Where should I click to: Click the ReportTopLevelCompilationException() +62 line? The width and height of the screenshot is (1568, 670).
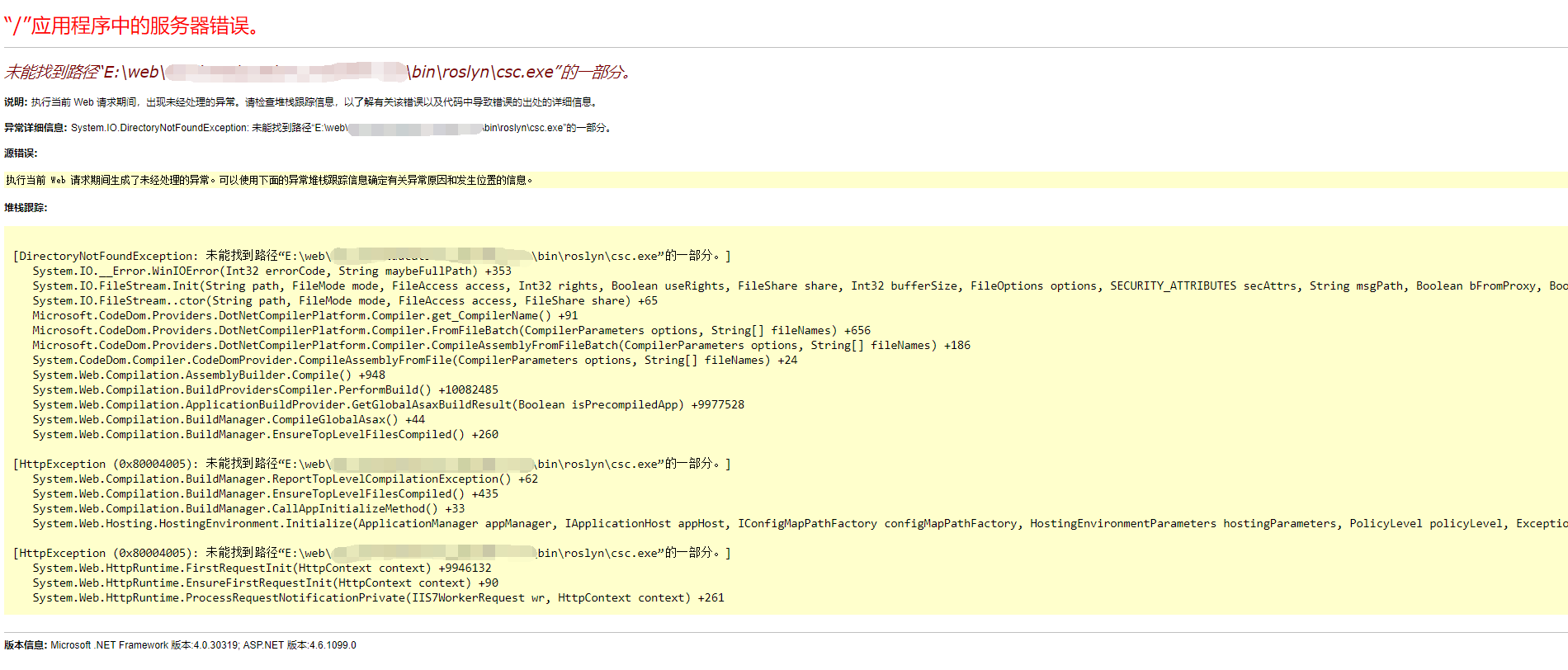(x=286, y=479)
